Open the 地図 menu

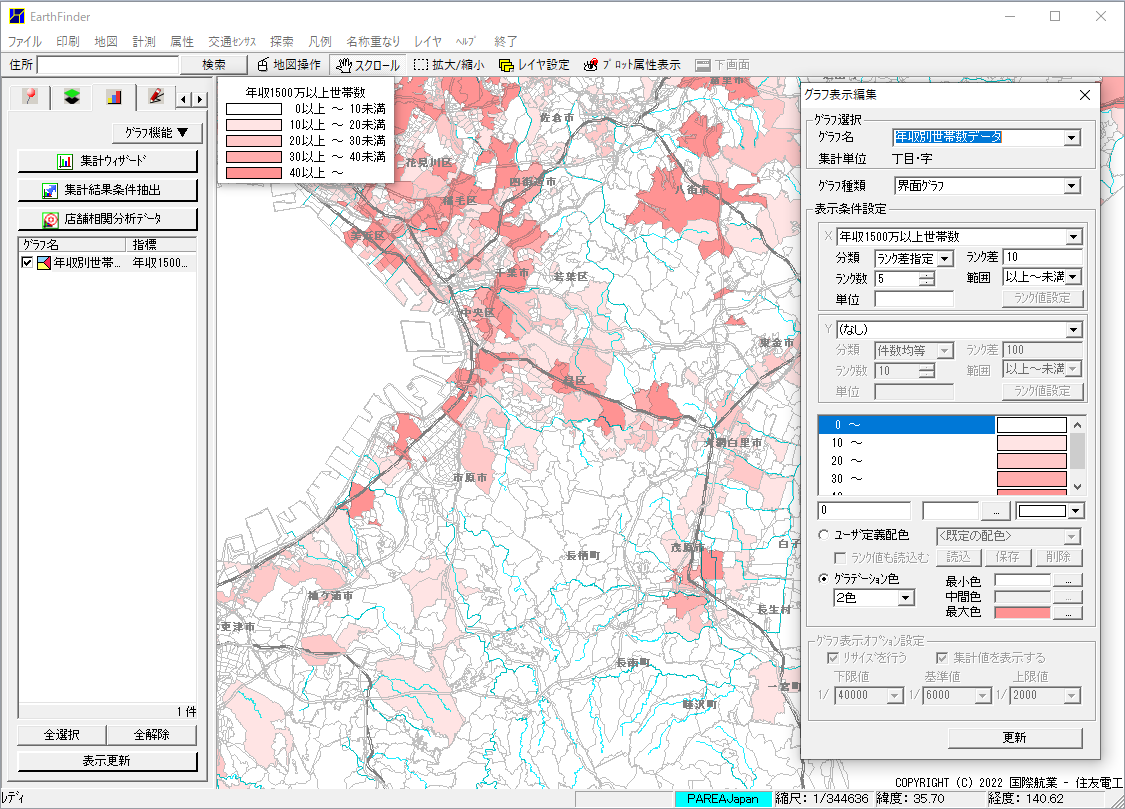(105, 42)
